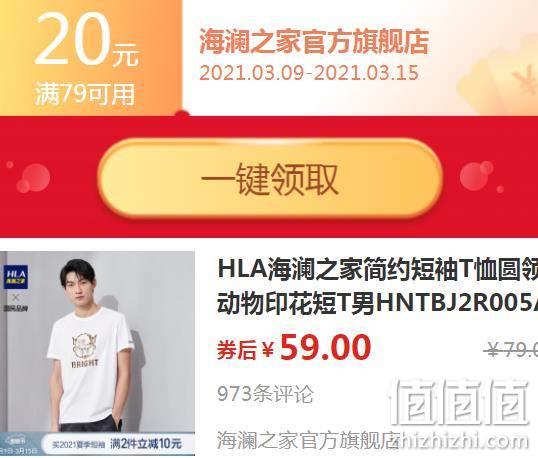Click the crossed-out ¥79 original price
538x458 pixels.
tap(511, 351)
